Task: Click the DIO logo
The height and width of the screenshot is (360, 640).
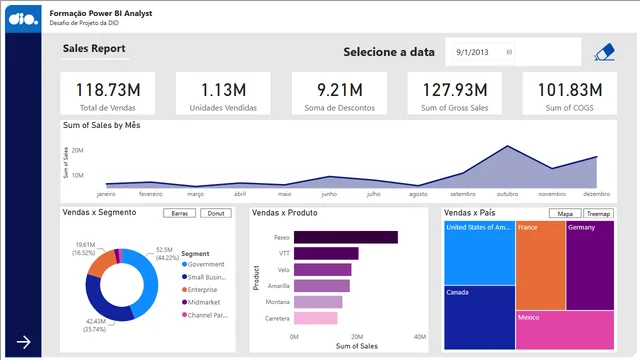Action: [x=23, y=19]
